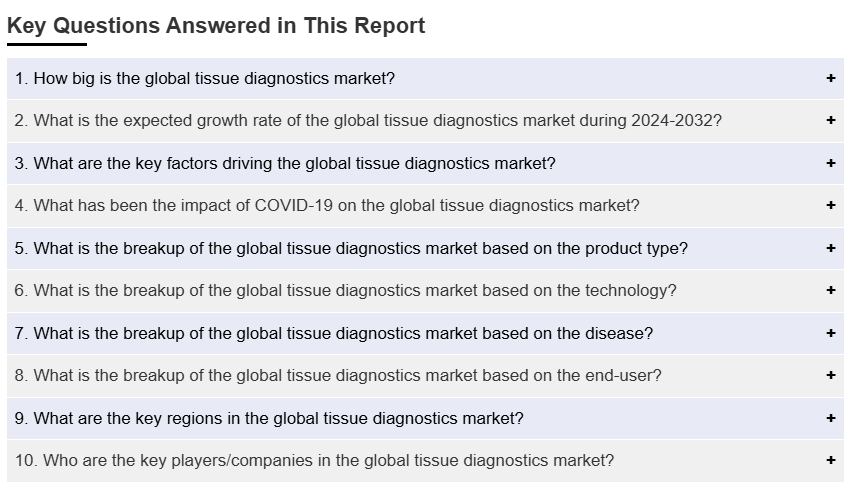Screen dimensions: 851x488
Task: Select the 'Key Questions Answered in This Report' heading
Action: (x=216, y=26)
